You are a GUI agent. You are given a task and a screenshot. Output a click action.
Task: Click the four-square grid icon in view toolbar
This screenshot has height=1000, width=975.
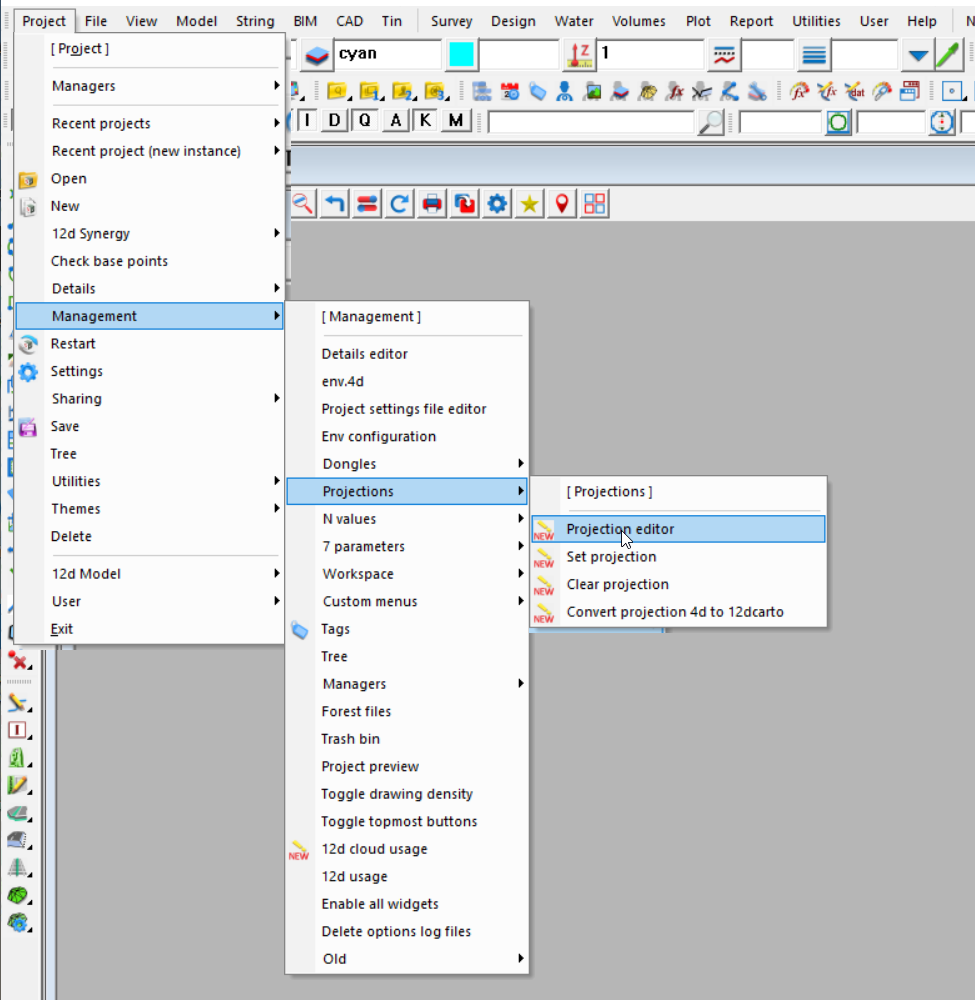tap(595, 204)
